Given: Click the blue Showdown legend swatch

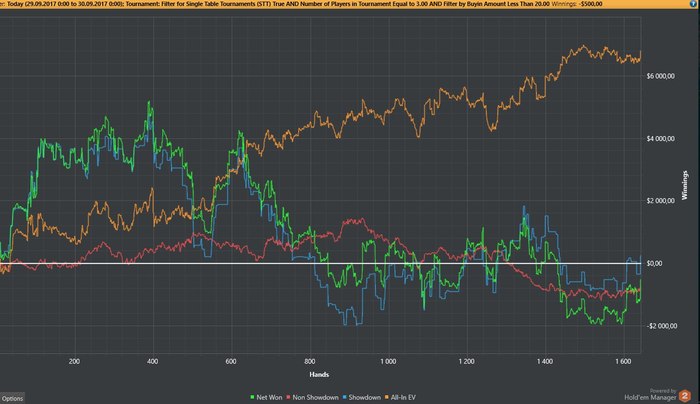Looking at the screenshot, I should point(345,397).
